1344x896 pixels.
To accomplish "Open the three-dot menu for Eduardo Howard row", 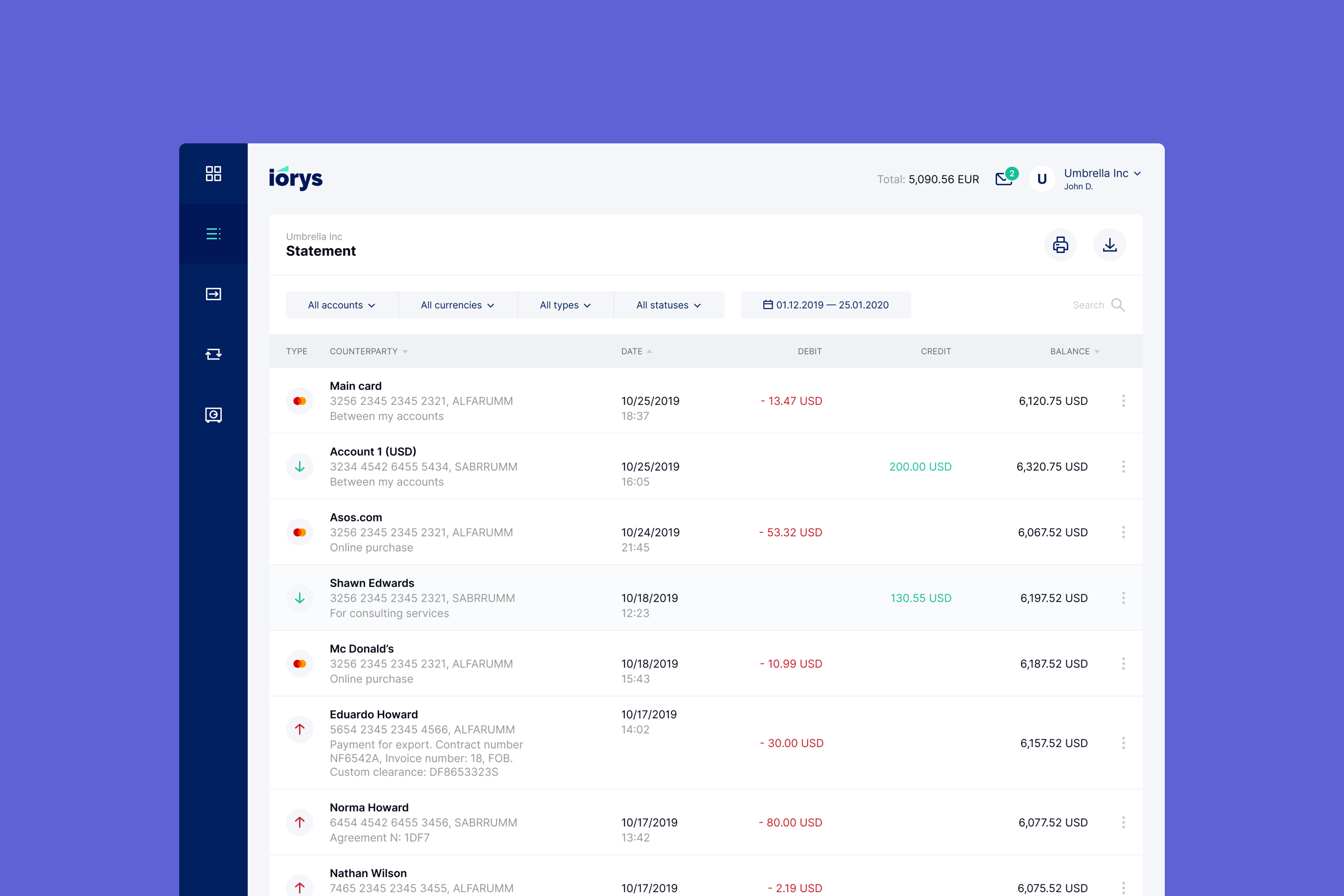I will pos(1123,743).
